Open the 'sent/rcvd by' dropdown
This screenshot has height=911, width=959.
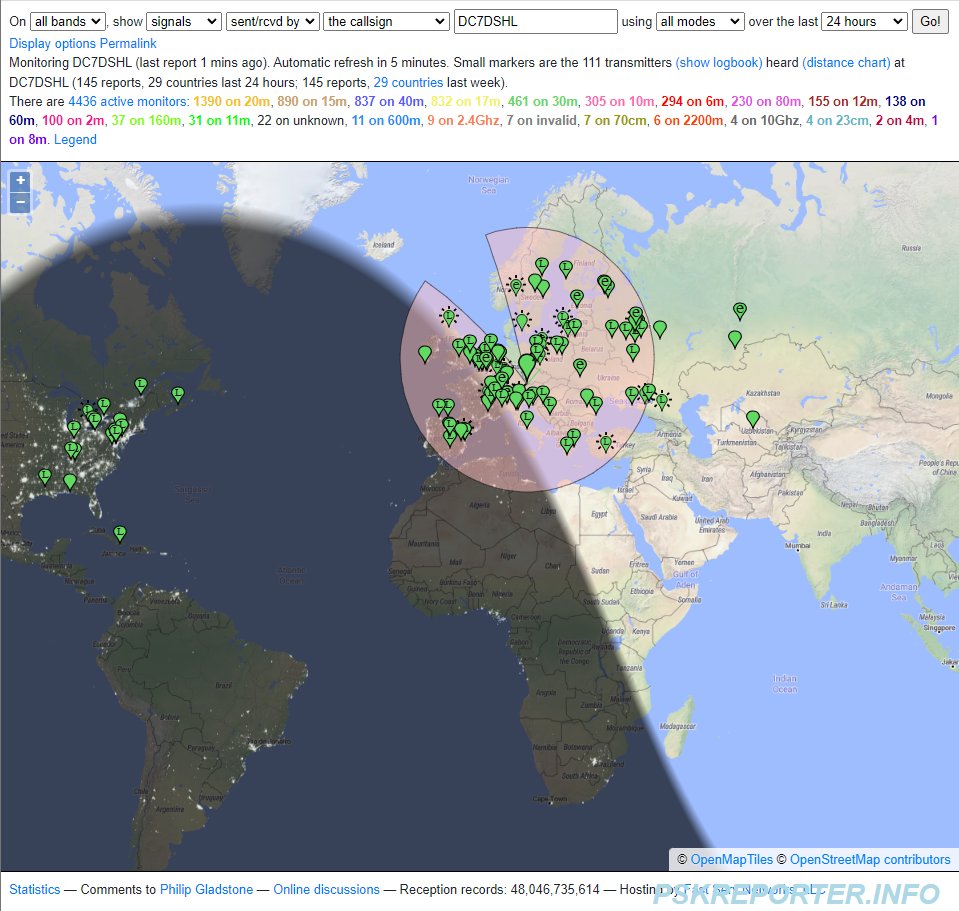[x=273, y=21]
